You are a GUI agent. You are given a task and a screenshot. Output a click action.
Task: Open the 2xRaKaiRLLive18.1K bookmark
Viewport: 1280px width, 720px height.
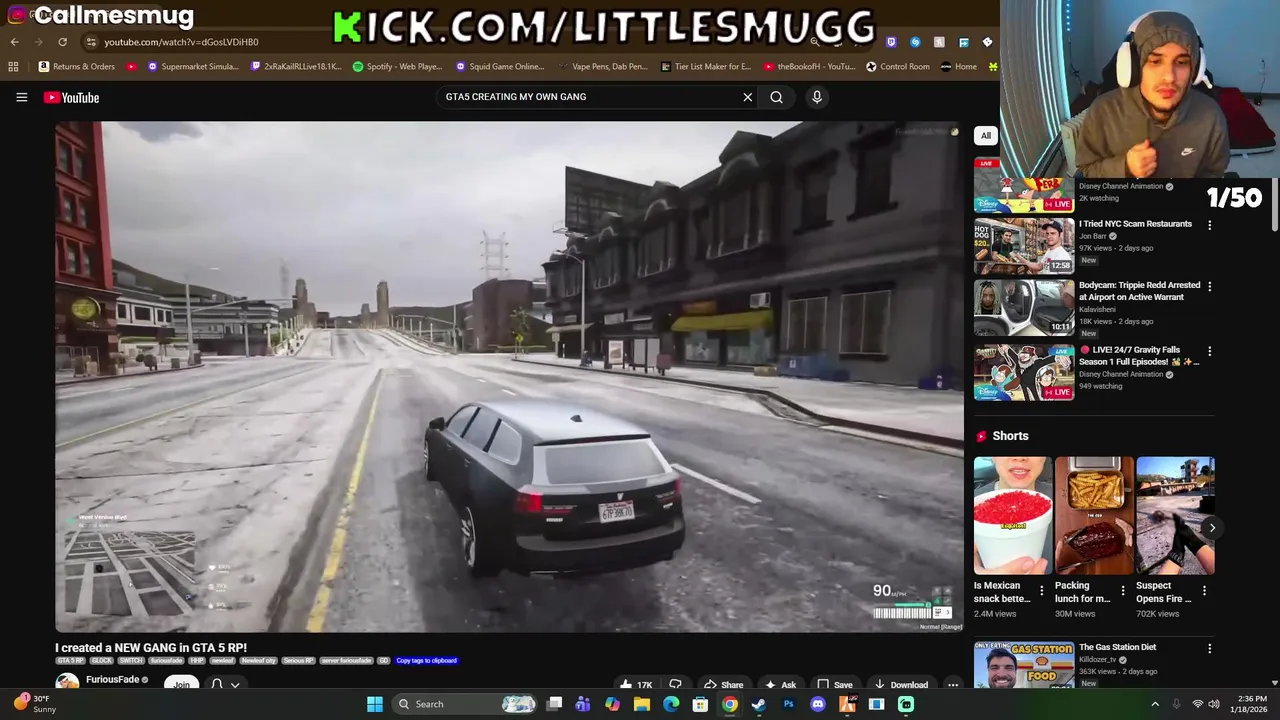(296, 67)
